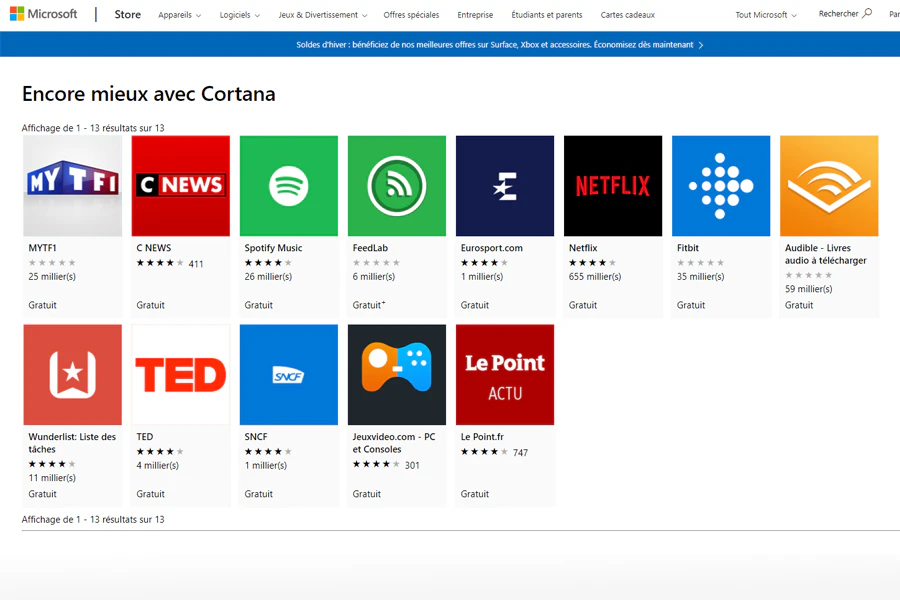Open the Audible orange app icon
The height and width of the screenshot is (600, 900).
(829, 186)
